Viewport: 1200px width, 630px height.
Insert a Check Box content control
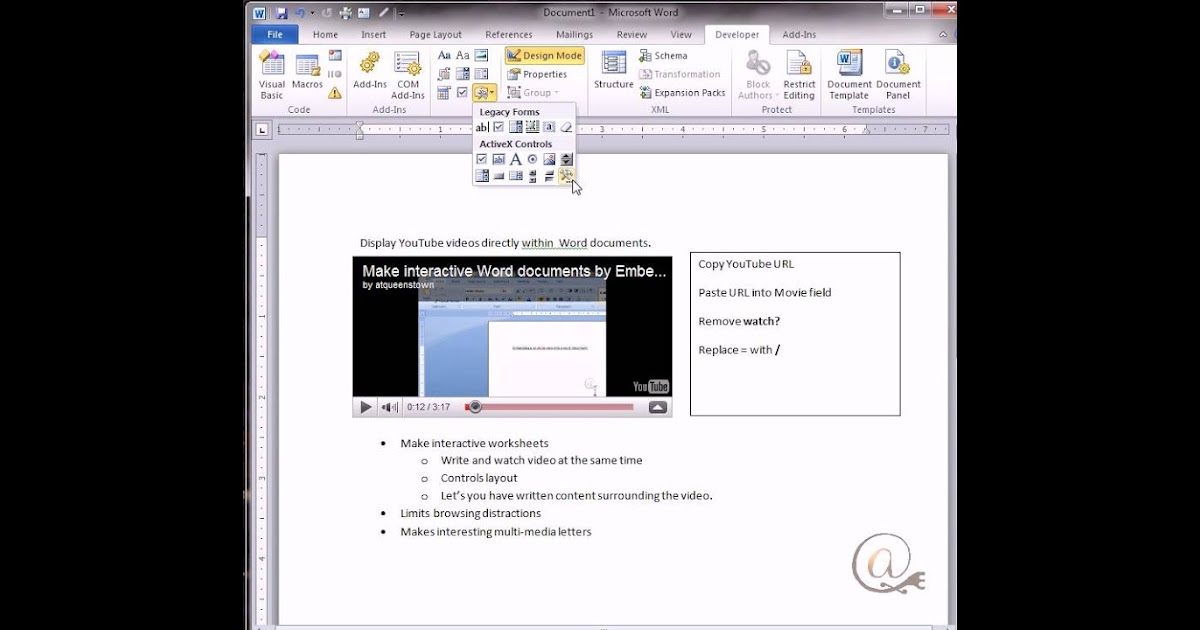[x=462, y=93]
